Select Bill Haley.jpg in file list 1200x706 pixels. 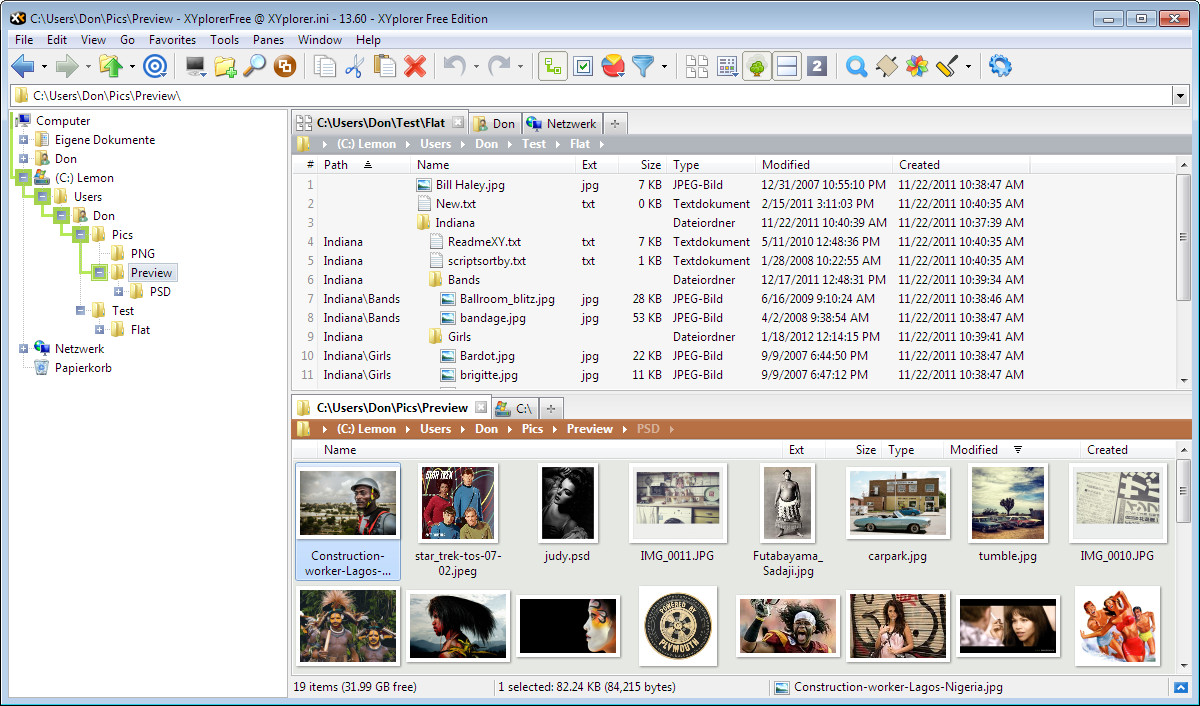[x=470, y=185]
